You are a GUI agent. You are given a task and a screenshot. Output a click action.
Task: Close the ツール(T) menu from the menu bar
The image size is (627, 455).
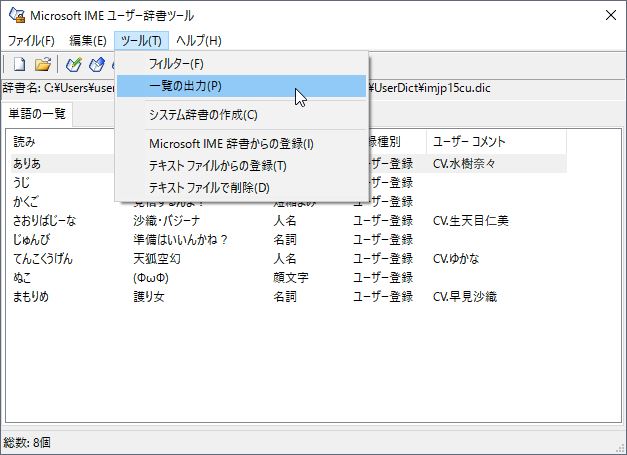141,41
